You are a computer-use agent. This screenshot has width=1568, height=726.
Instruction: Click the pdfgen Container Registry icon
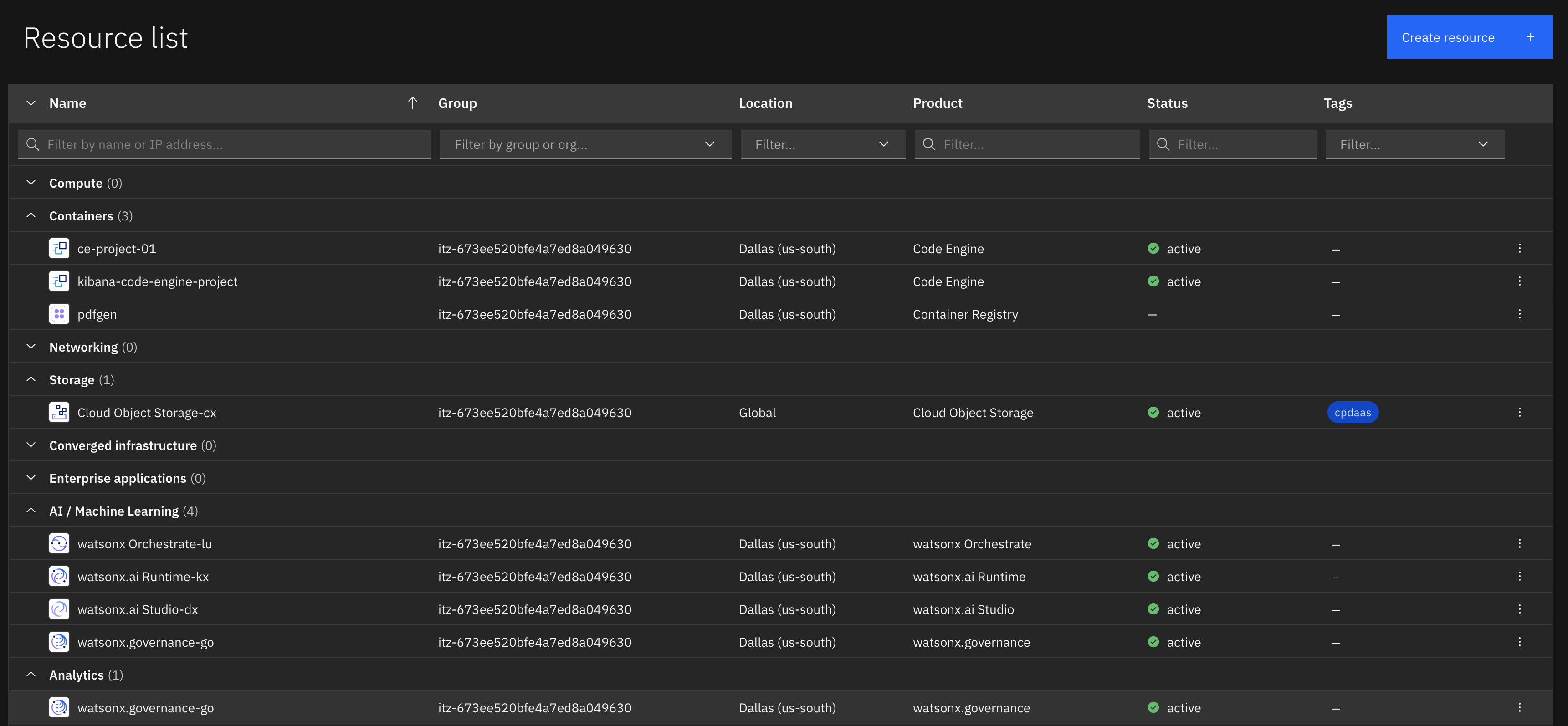pos(59,314)
